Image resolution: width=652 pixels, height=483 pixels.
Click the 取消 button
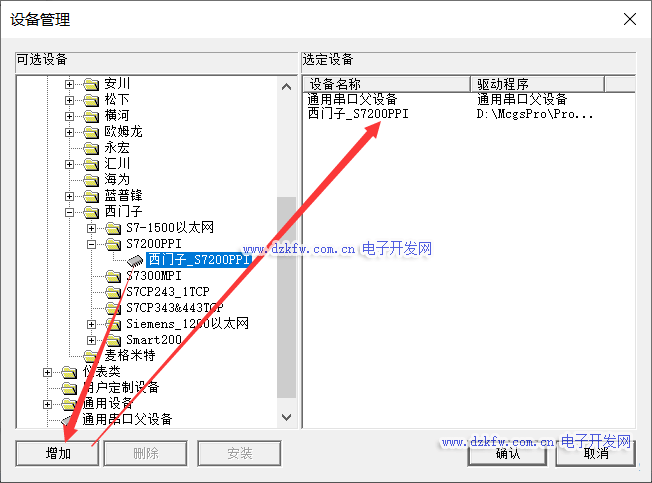[596, 453]
